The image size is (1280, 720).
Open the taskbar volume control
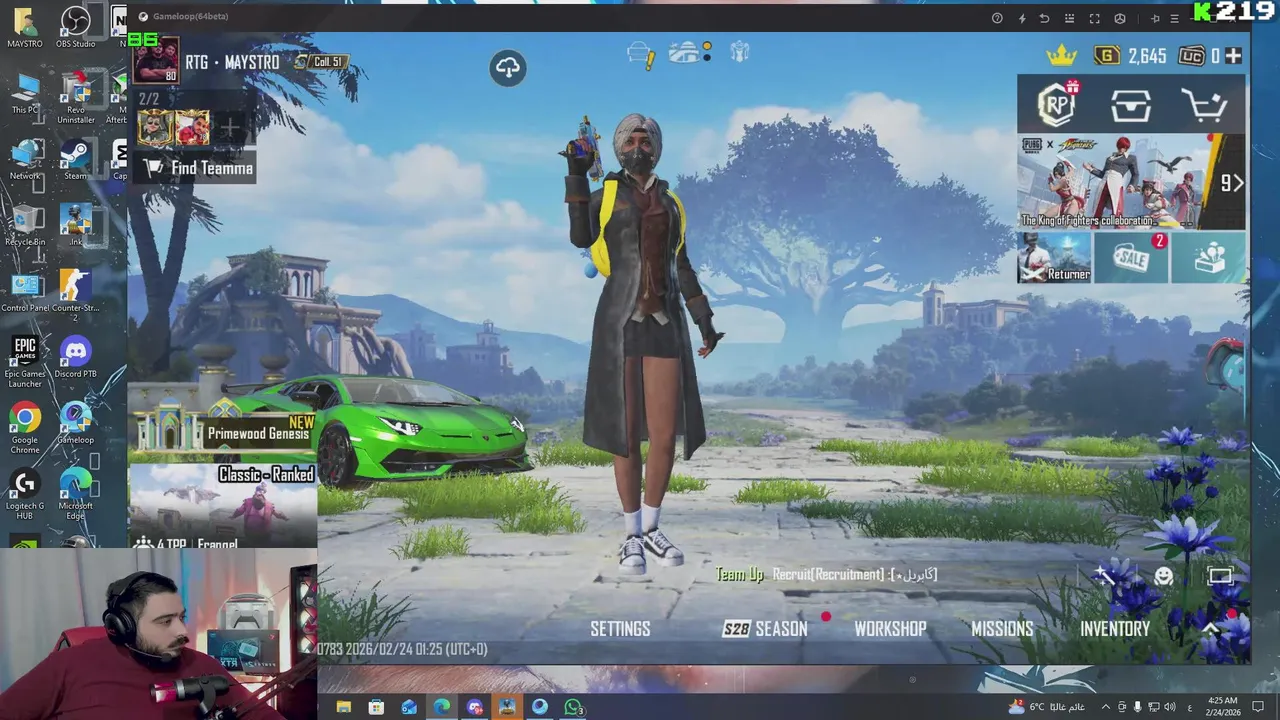click(x=1170, y=707)
